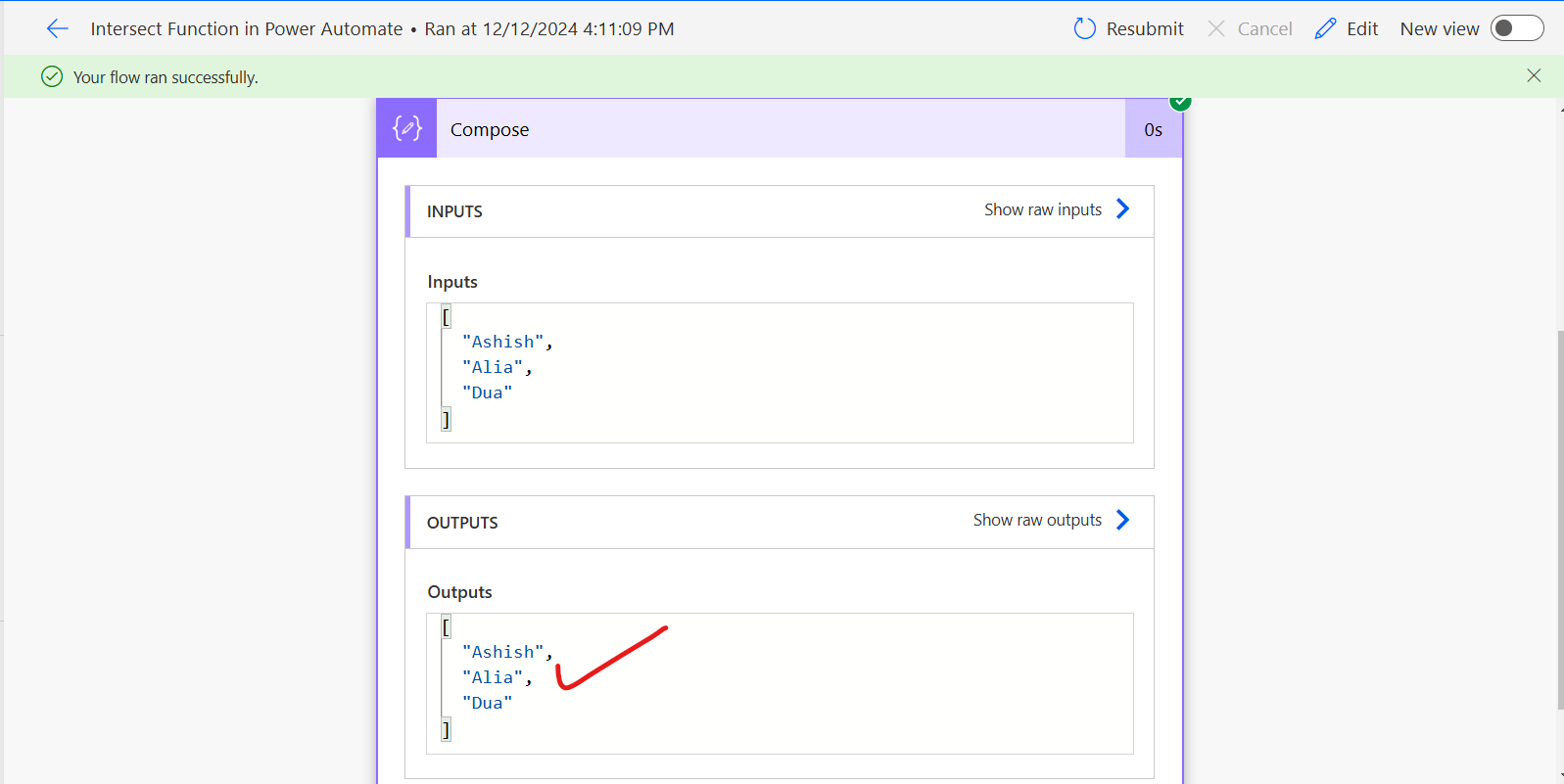Viewport: 1564px width, 784px height.
Task: Click the 0s duration on Compose header
Action: (1153, 130)
